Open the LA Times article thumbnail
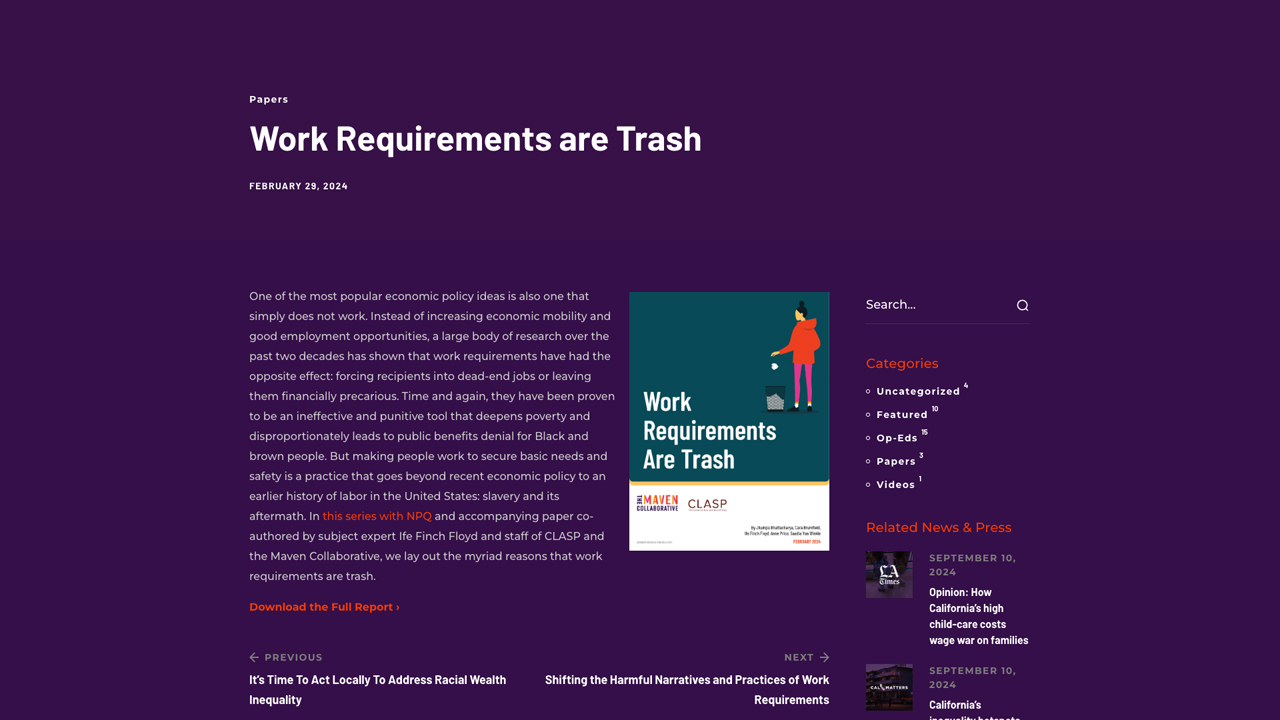 pyautogui.click(x=889, y=574)
